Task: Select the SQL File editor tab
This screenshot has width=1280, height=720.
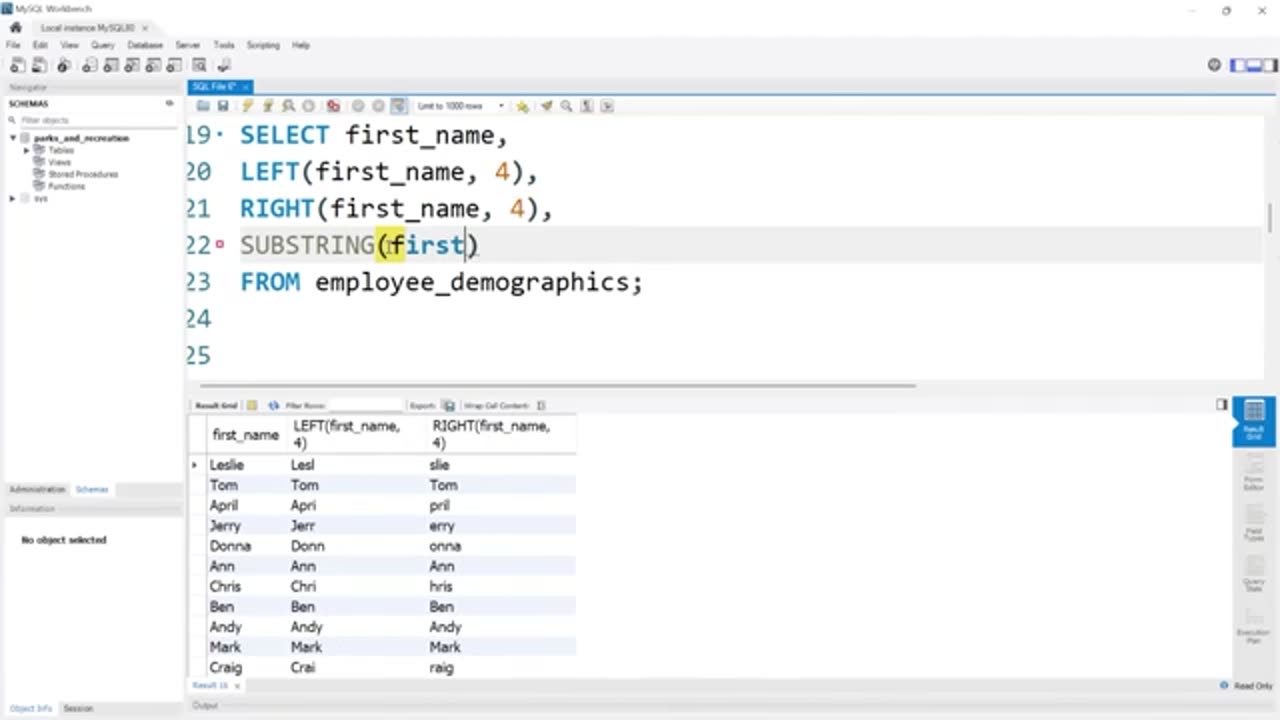Action: click(214, 87)
